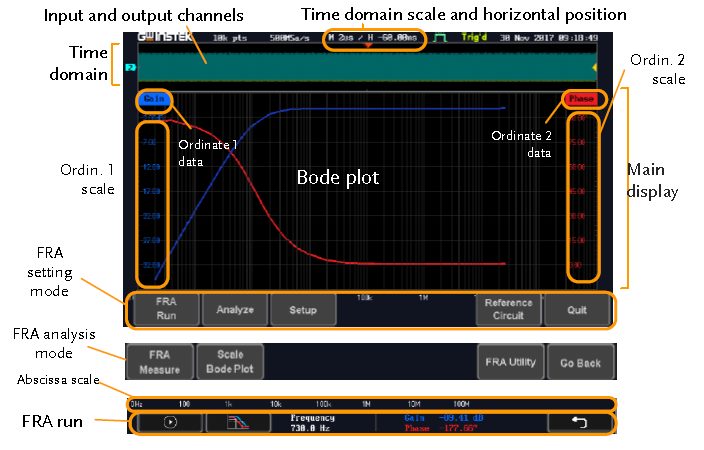Click the Frequency 730.0 Hz readout
The width and height of the screenshot is (704, 450).
[x=312, y=422]
